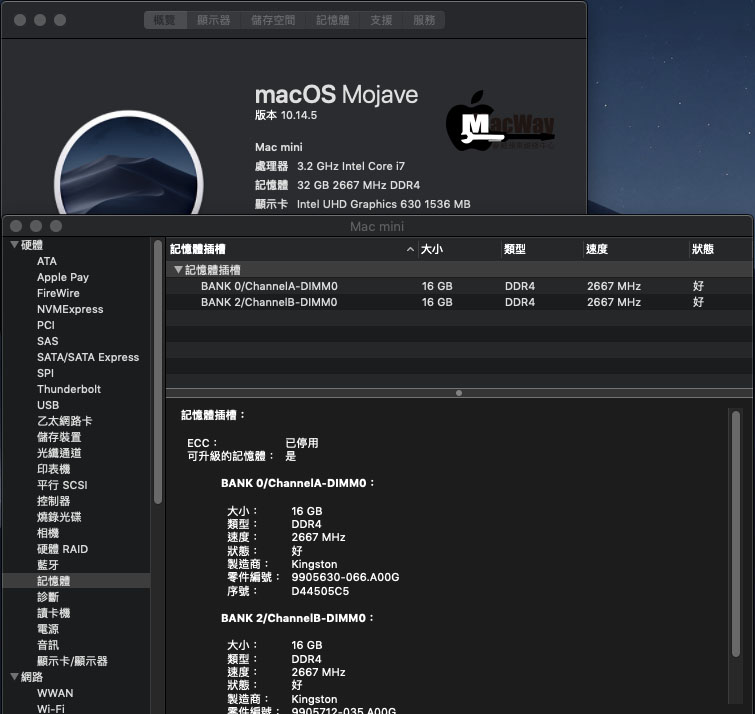755x714 pixels.
Task: Sort by the 記憶體插槽 column header
Action: [x=292, y=249]
